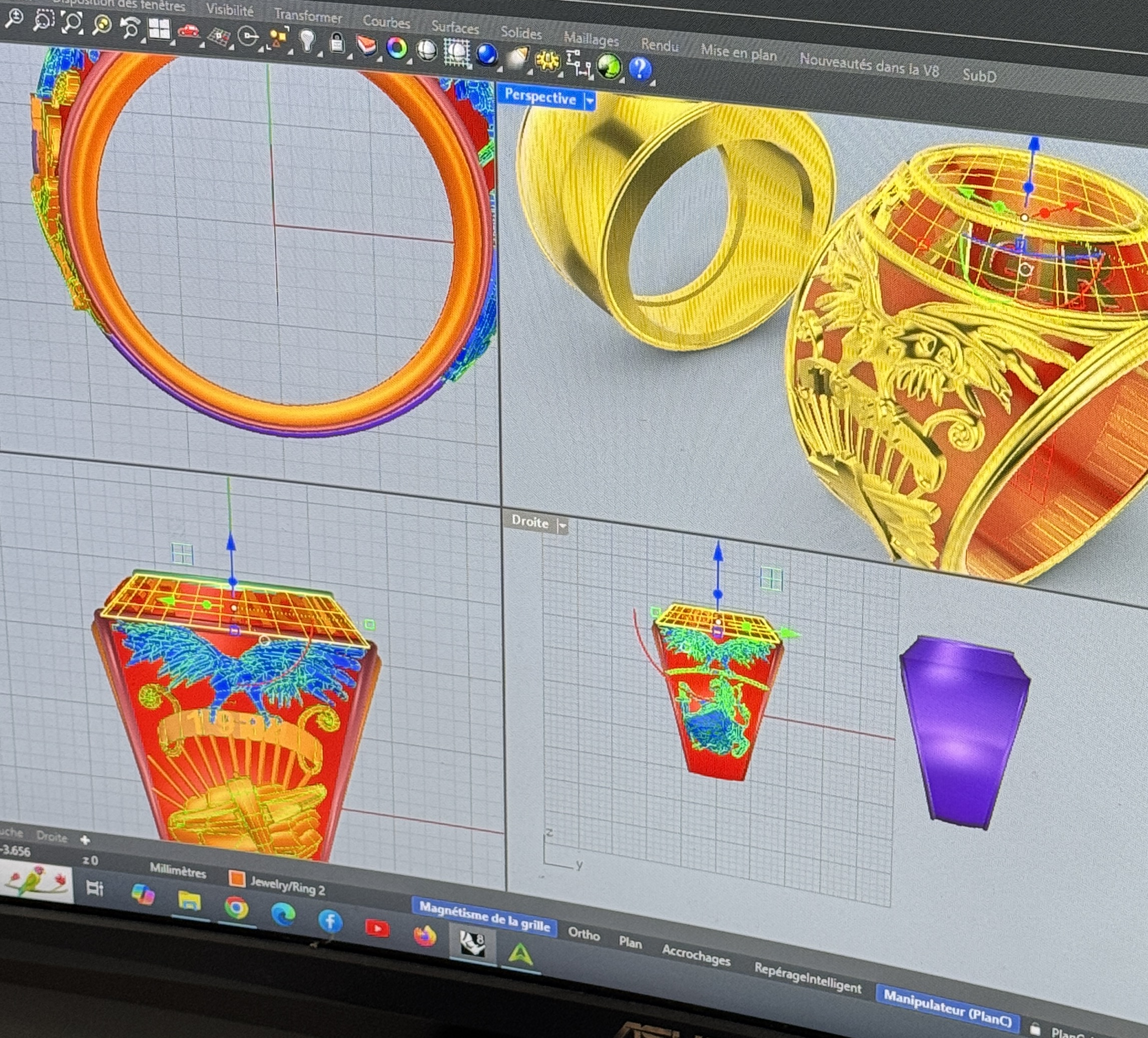Viewport: 1148px width, 1038px height.
Task: Click the Shaded viewport sphere icon
Action: [x=426, y=51]
